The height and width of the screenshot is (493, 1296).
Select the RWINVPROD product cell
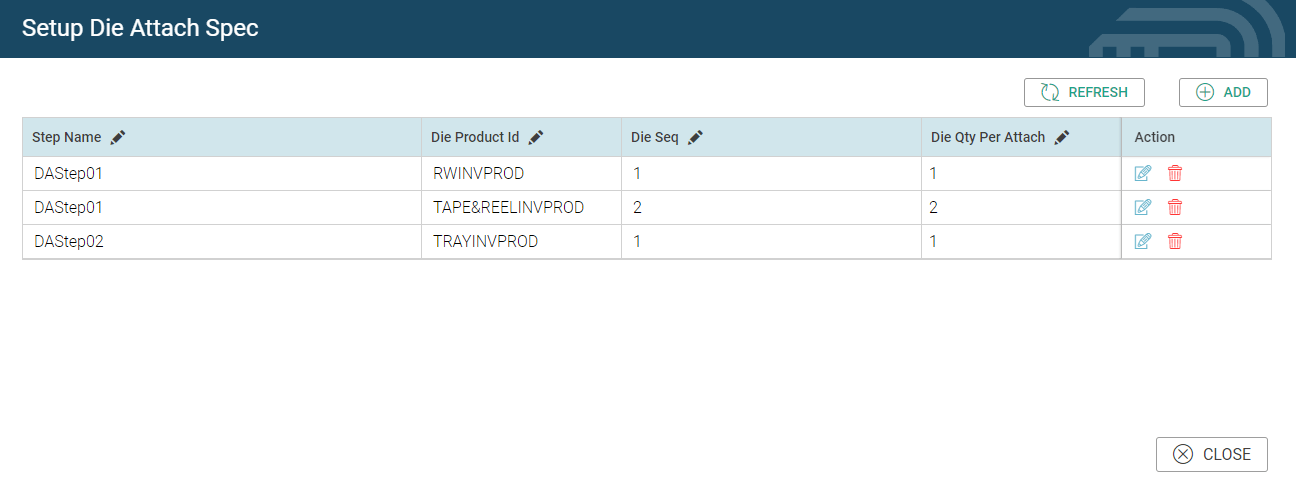(x=479, y=174)
